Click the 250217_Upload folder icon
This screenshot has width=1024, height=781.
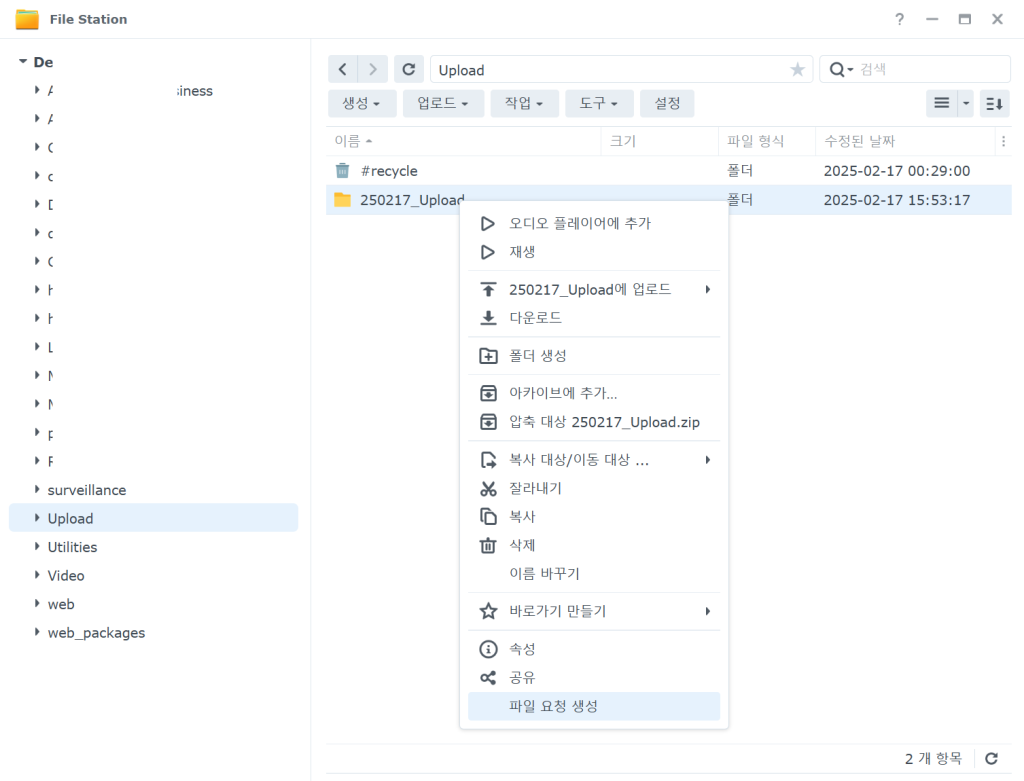(342, 200)
